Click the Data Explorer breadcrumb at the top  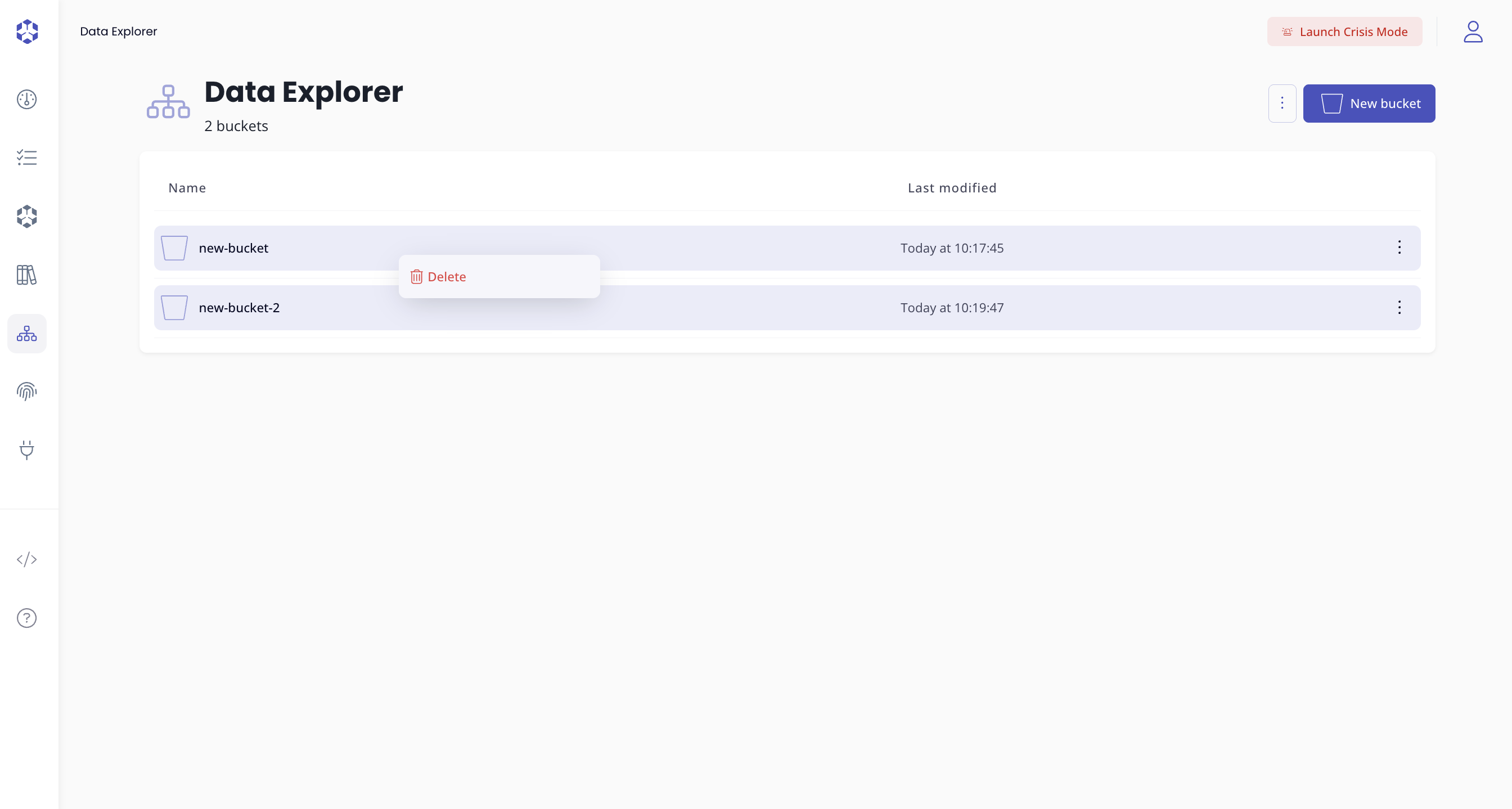tap(118, 31)
